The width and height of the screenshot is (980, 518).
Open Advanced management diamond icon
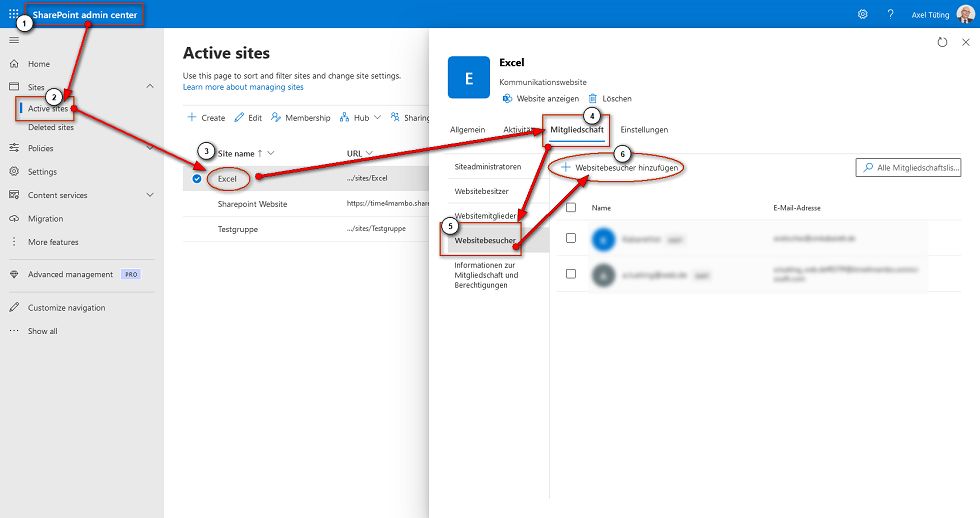click(x=14, y=274)
